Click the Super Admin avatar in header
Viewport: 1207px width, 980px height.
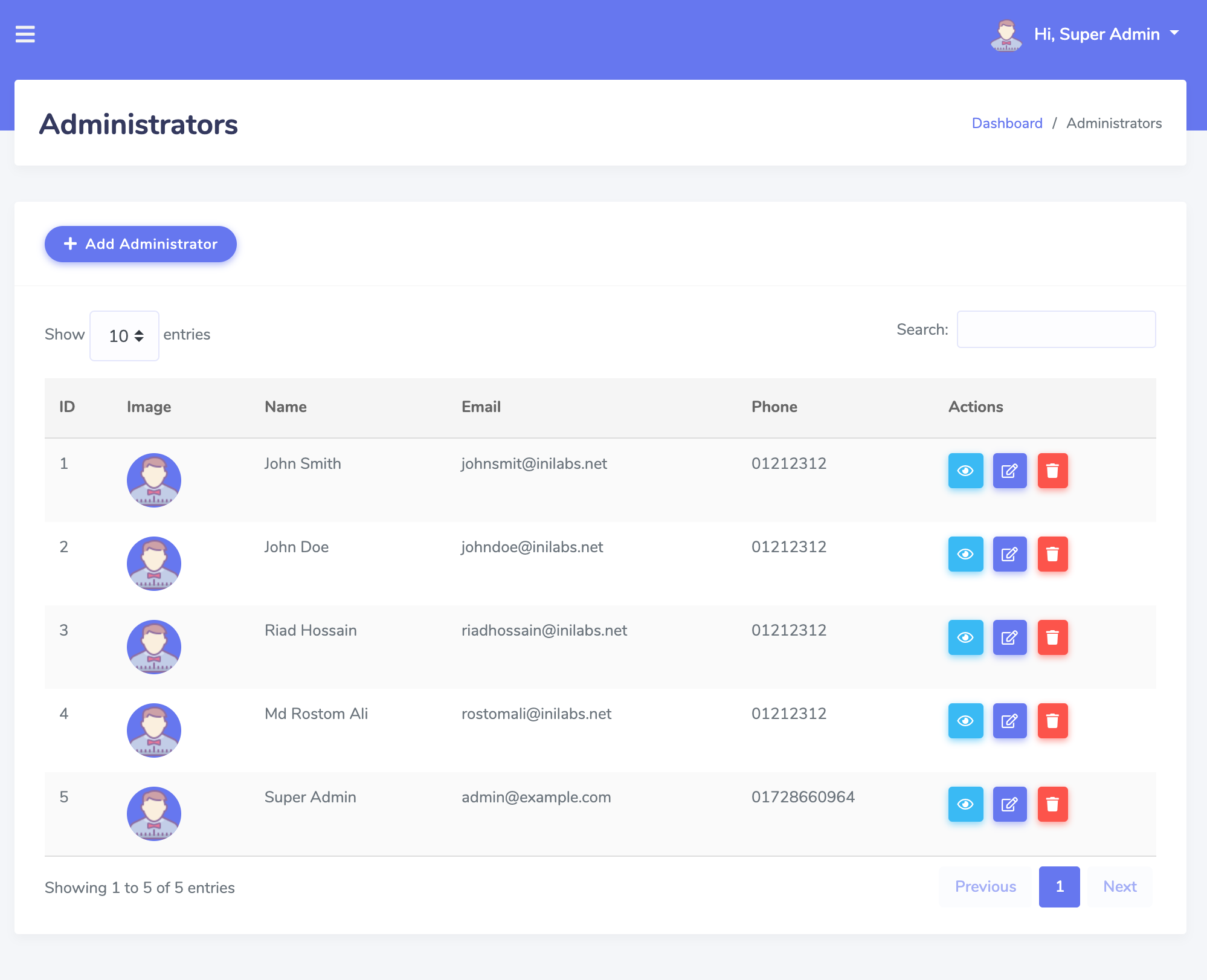1006,35
